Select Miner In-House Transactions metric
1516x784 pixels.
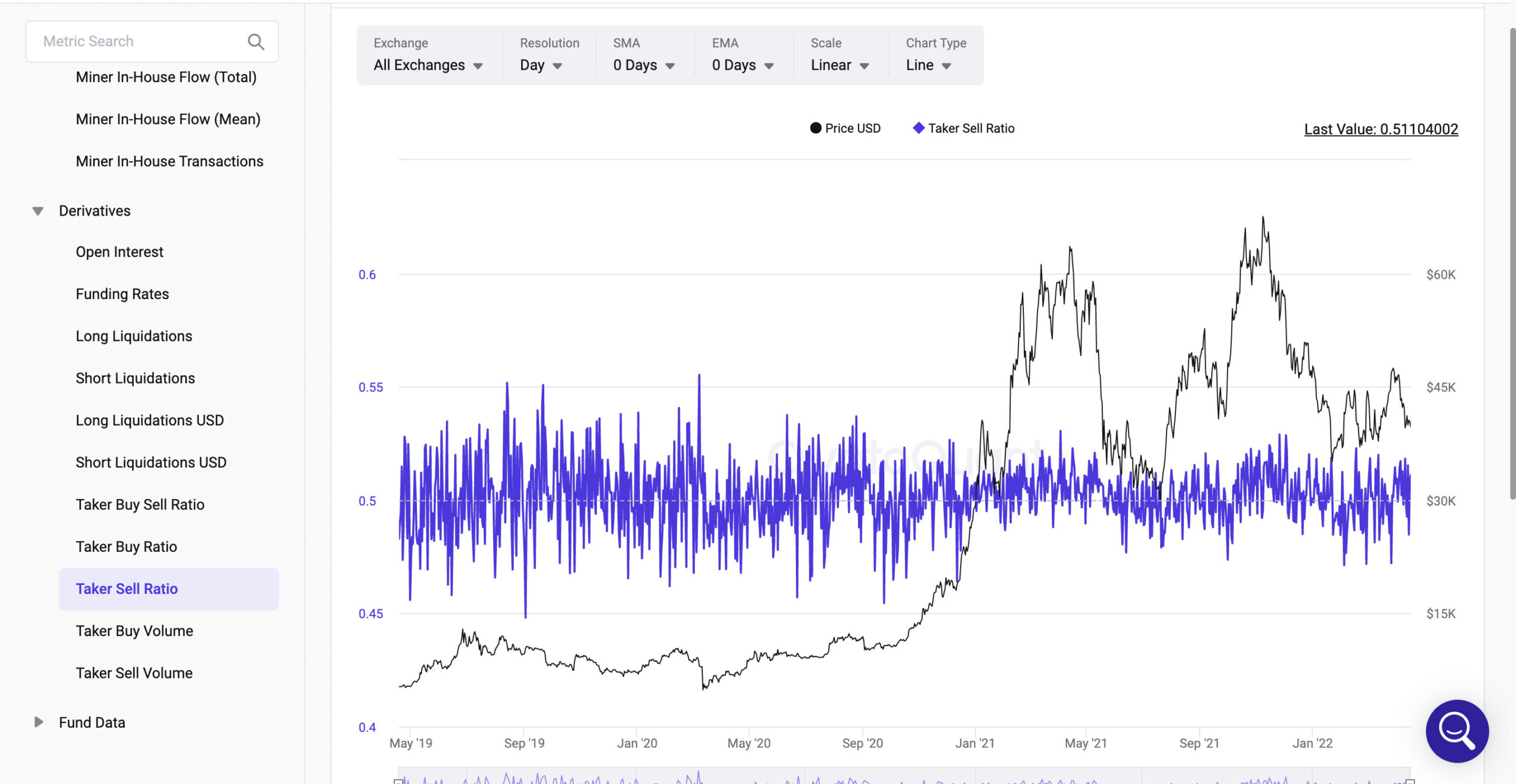click(x=169, y=161)
